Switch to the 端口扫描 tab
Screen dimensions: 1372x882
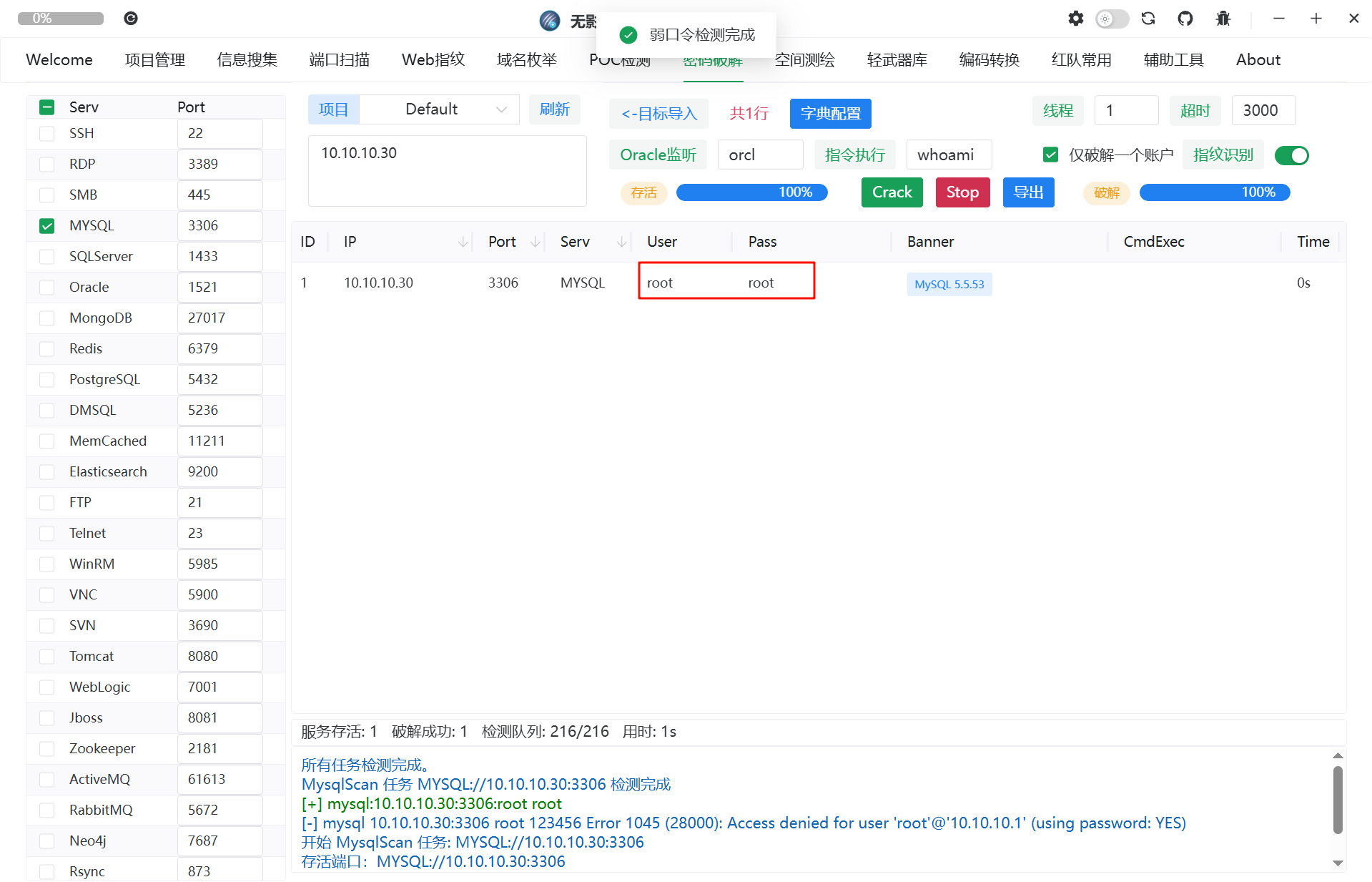click(340, 60)
